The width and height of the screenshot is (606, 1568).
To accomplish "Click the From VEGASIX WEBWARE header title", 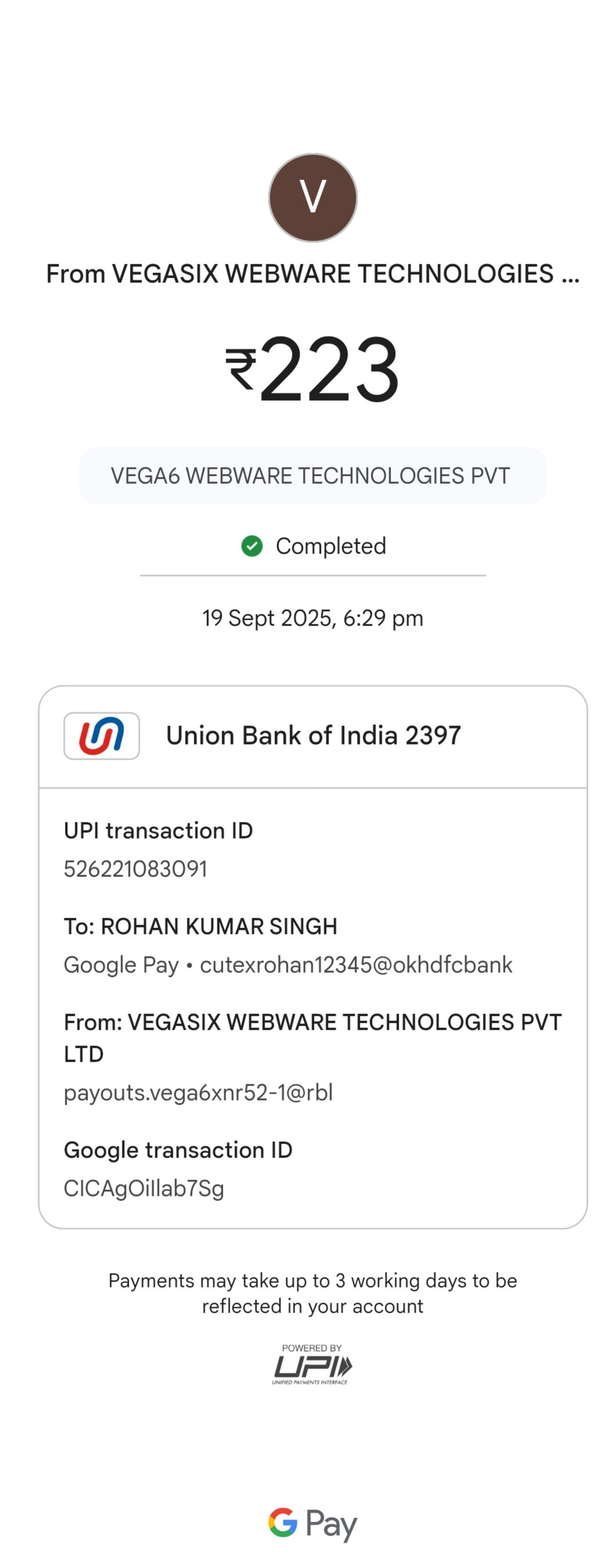I will tap(312, 274).
